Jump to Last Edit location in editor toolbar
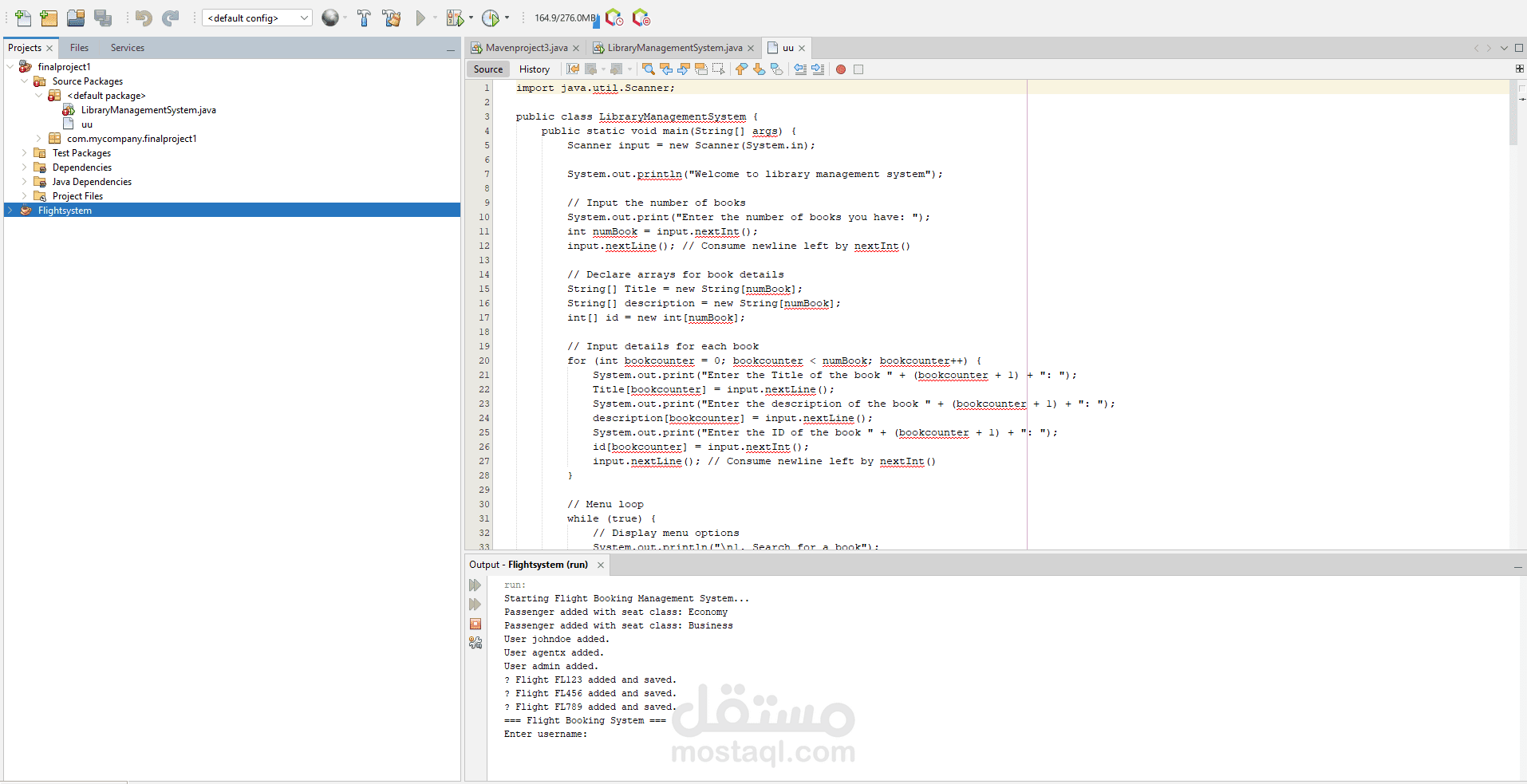 point(573,69)
